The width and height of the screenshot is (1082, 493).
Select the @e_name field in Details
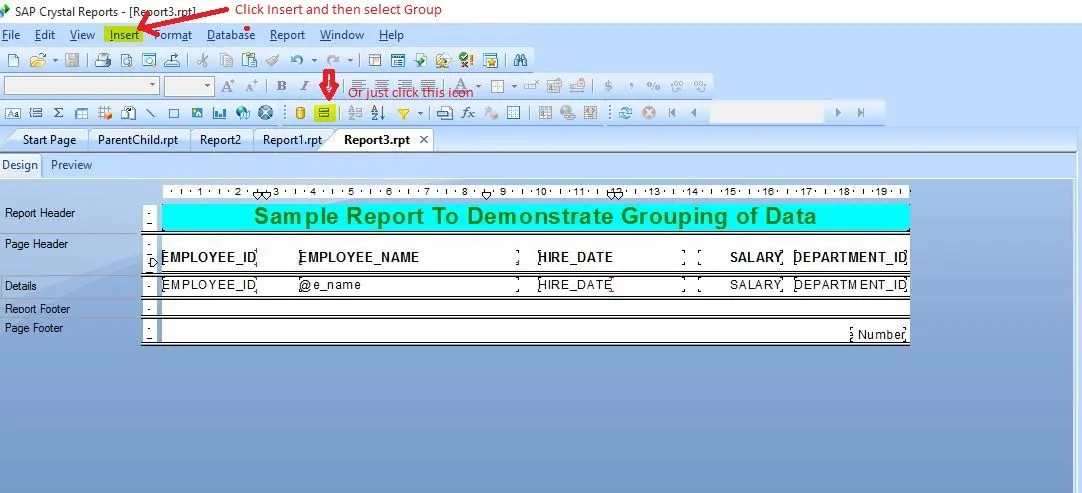[x=409, y=284]
